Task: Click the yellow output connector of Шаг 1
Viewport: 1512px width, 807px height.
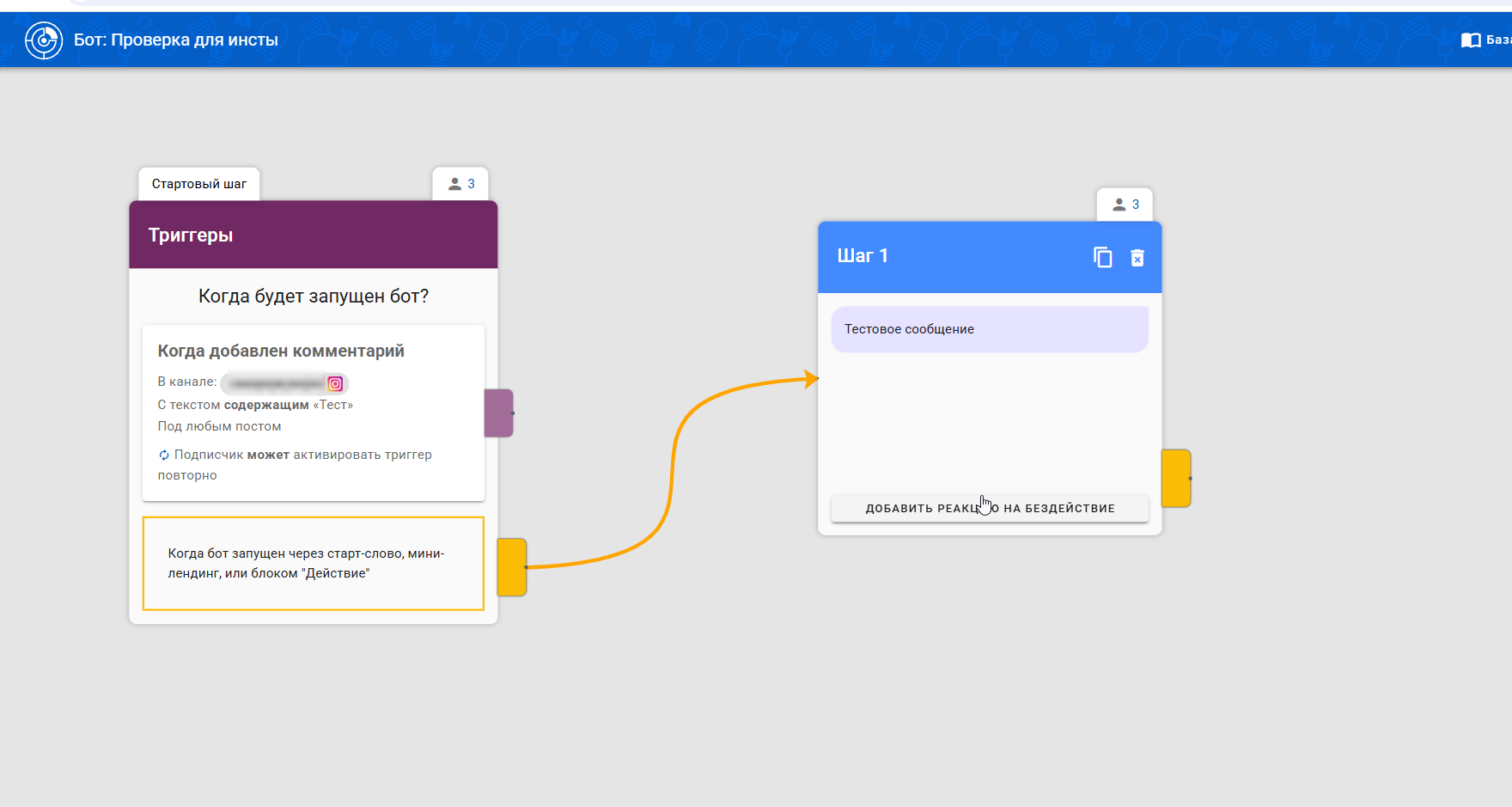Action: coord(1175,478)
